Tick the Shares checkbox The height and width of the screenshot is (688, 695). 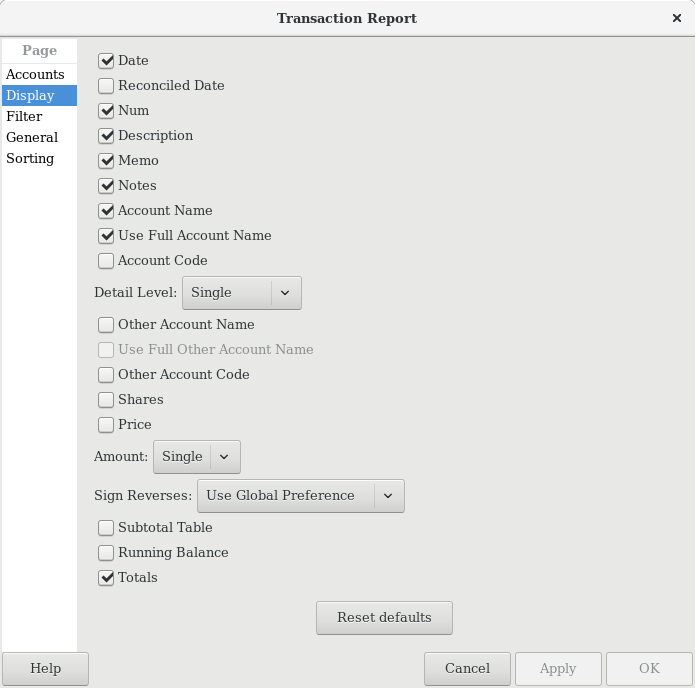pos(106,400)
